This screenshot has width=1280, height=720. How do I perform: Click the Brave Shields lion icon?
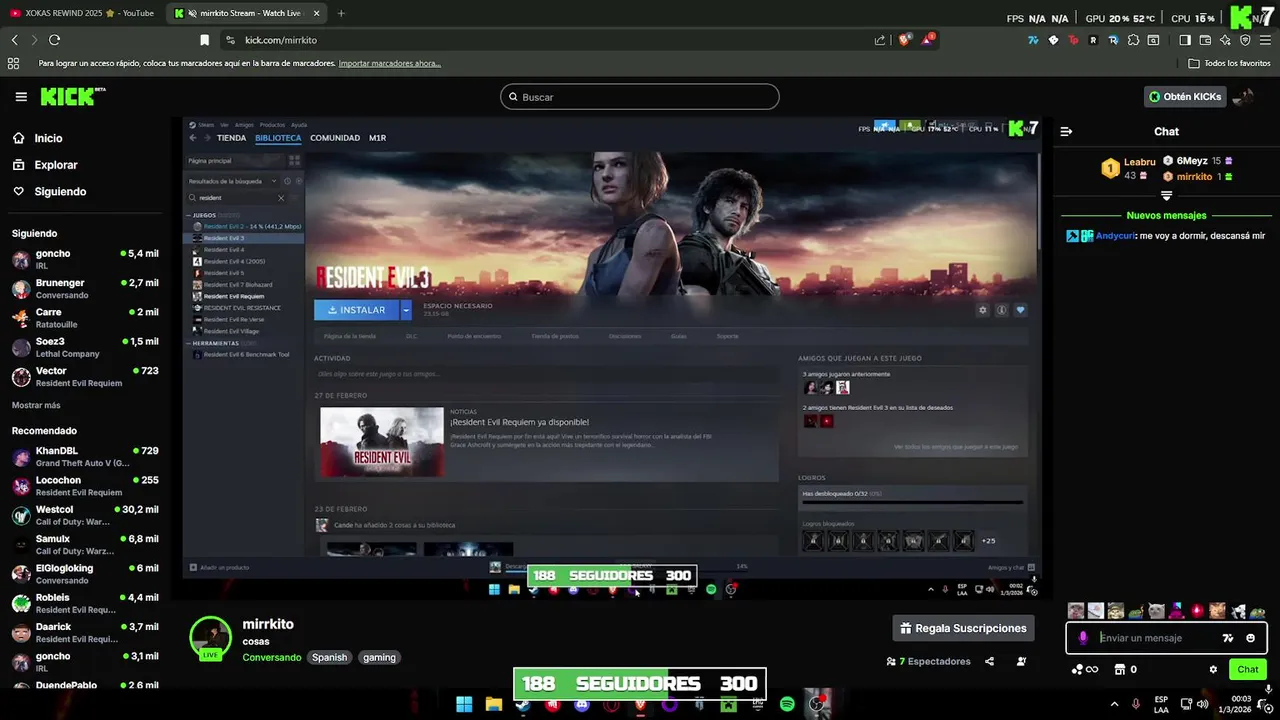906,40
